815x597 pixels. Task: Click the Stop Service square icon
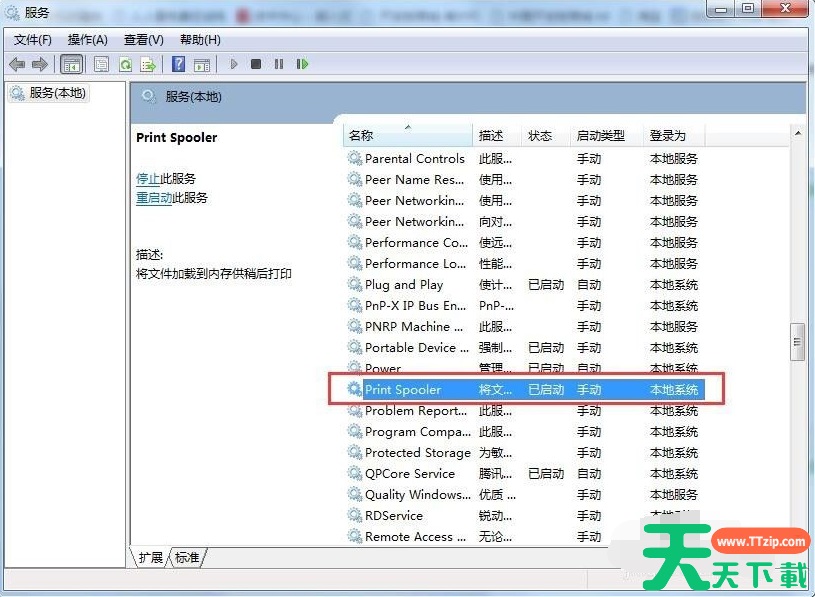[x=256, y=64]
